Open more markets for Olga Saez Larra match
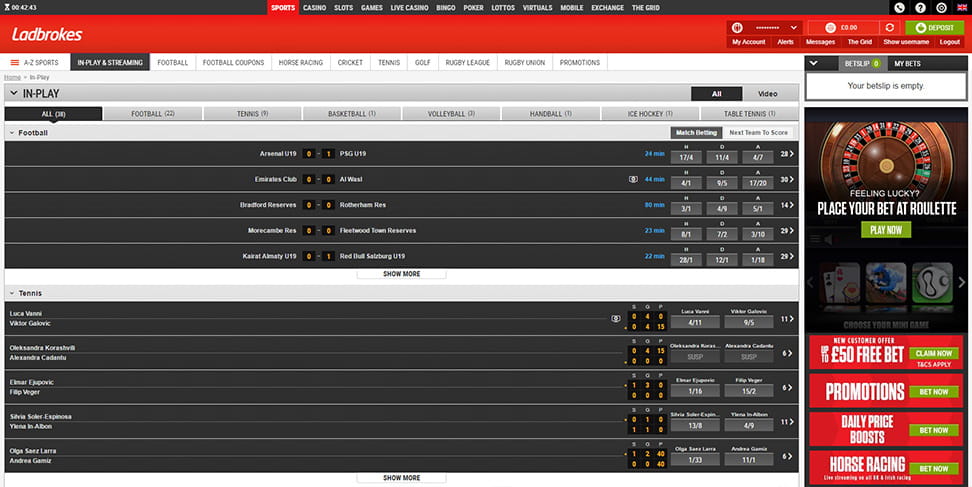 tap(787, 457)
